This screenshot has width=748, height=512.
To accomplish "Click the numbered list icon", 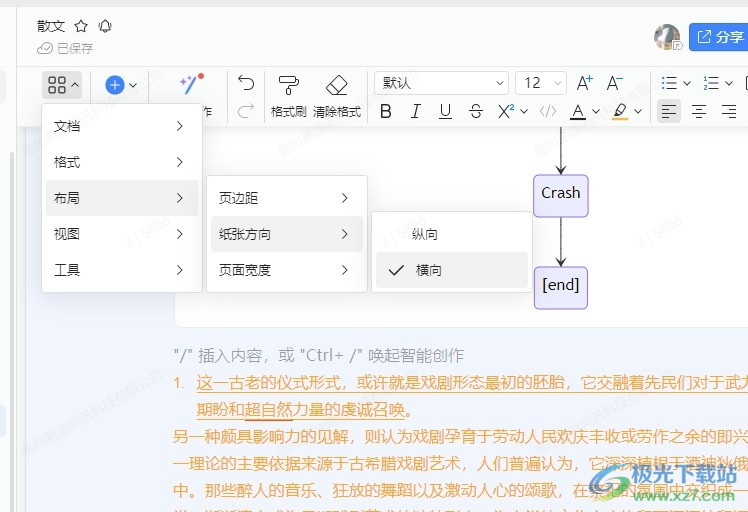I will tap(711, 83).
